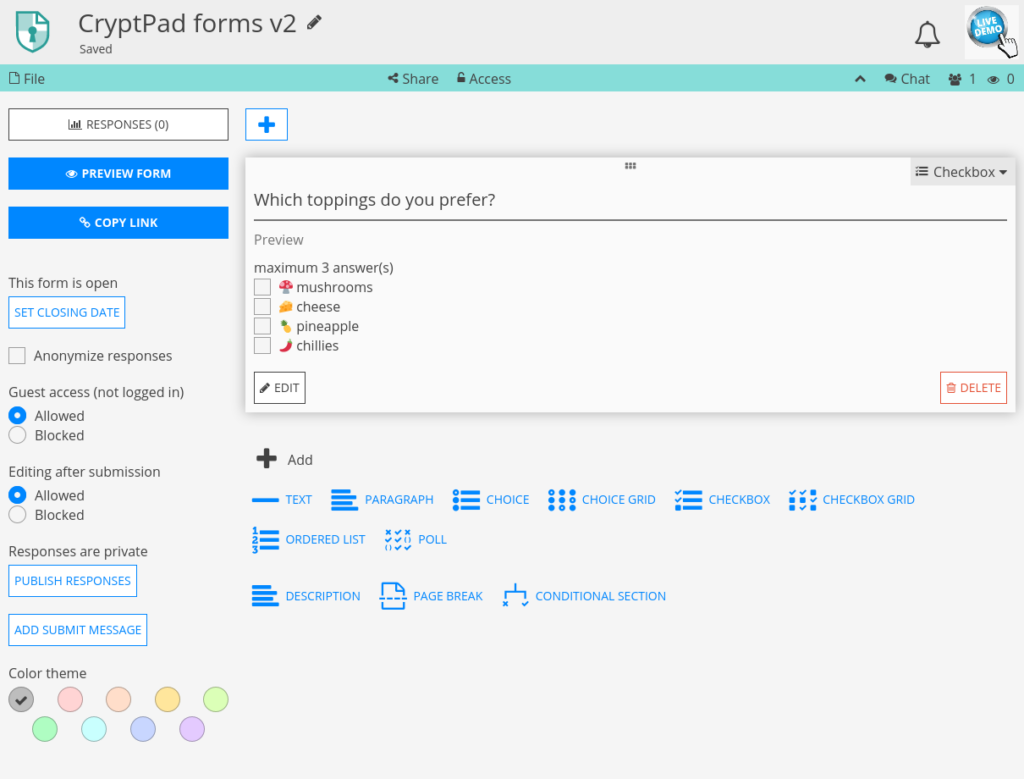Add a Checkbox Grid question

pos(852,500)
